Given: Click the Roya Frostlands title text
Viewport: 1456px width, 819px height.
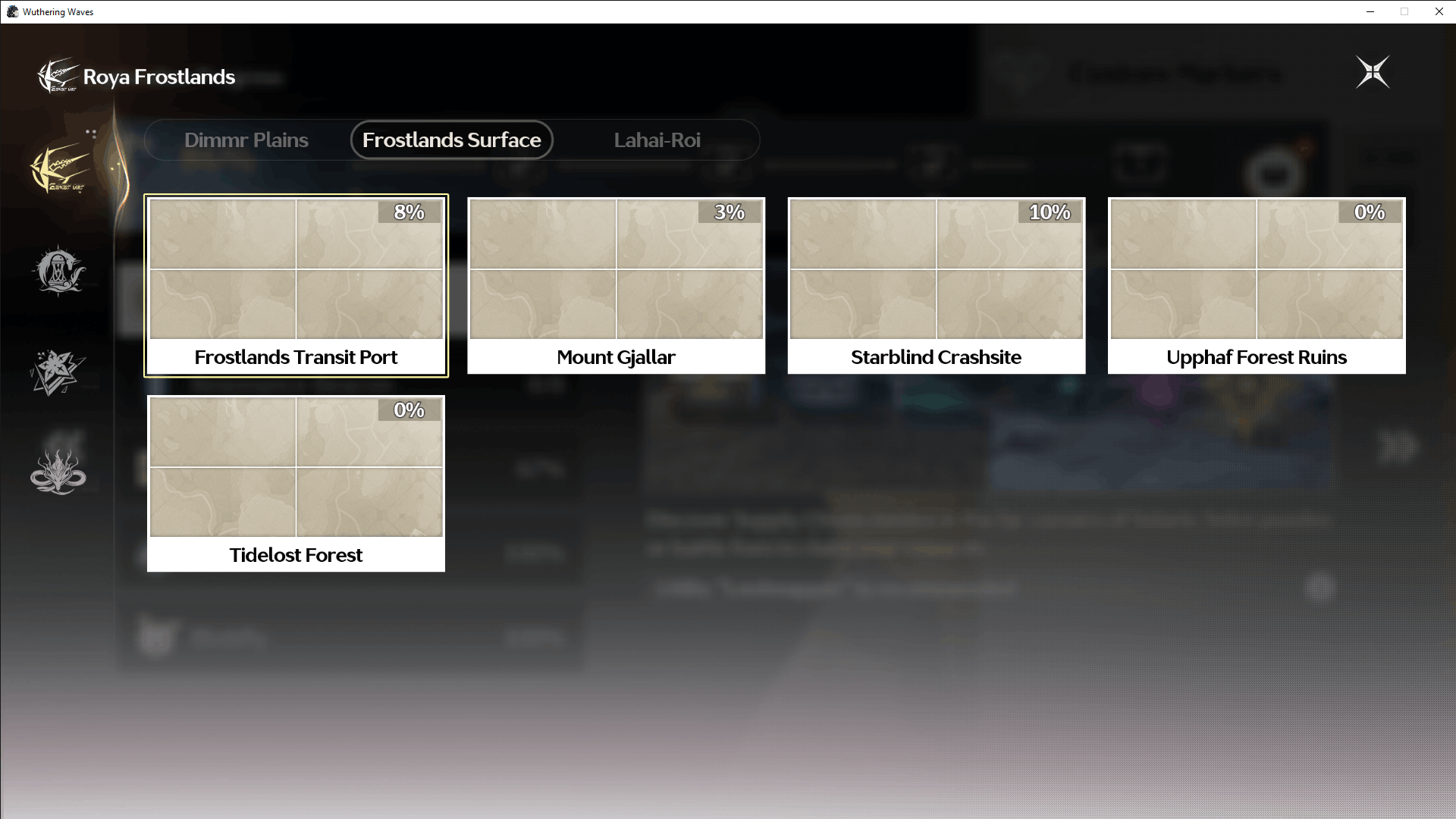Looking at the screenshot, I should point(159,77).
